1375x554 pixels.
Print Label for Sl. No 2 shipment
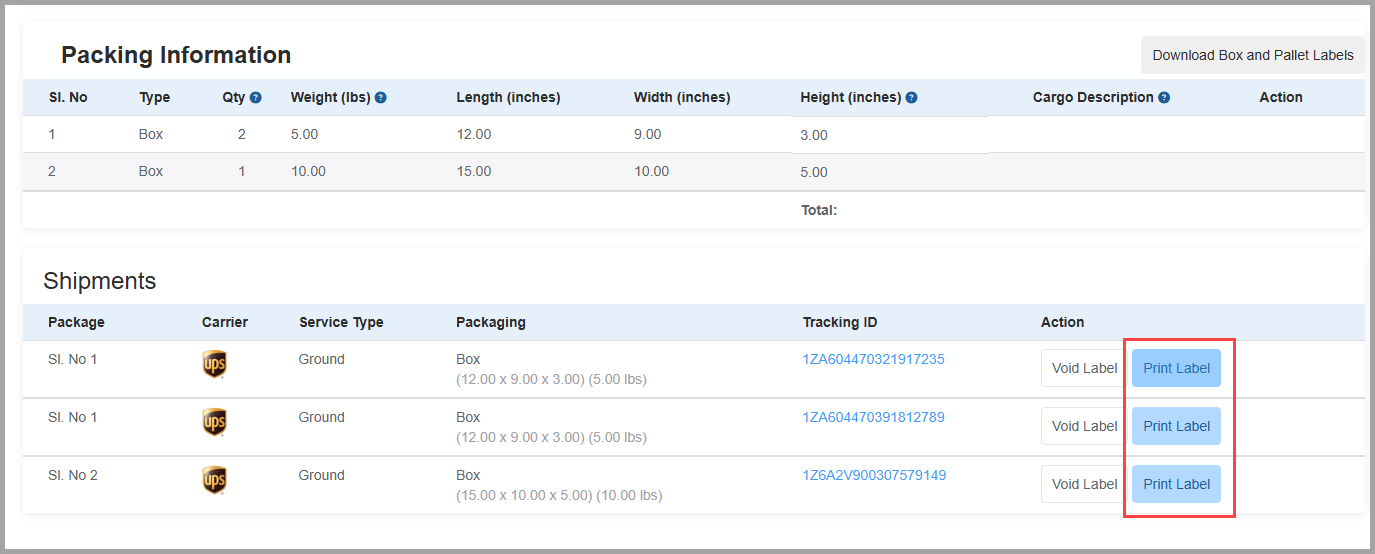coord(1176,484)
